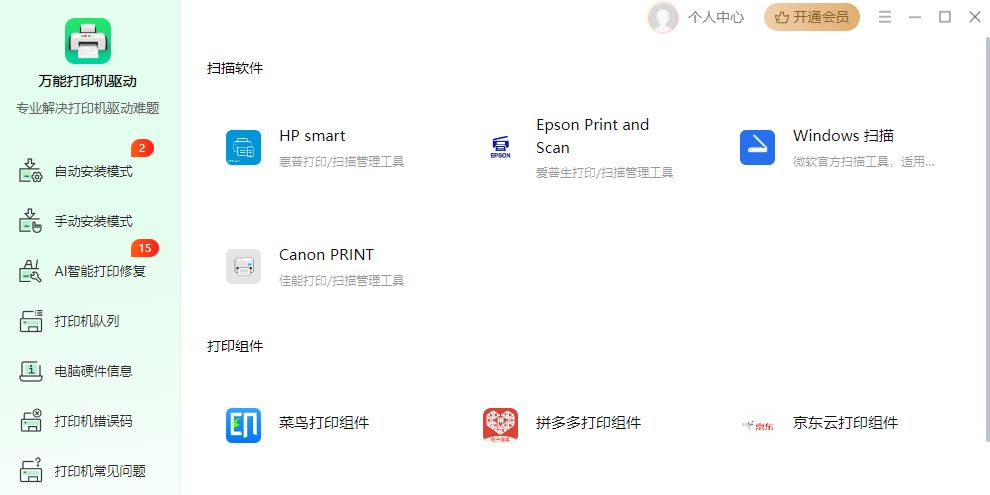Click the green printer app logo

pyautogui.click(x=88, y=41)
